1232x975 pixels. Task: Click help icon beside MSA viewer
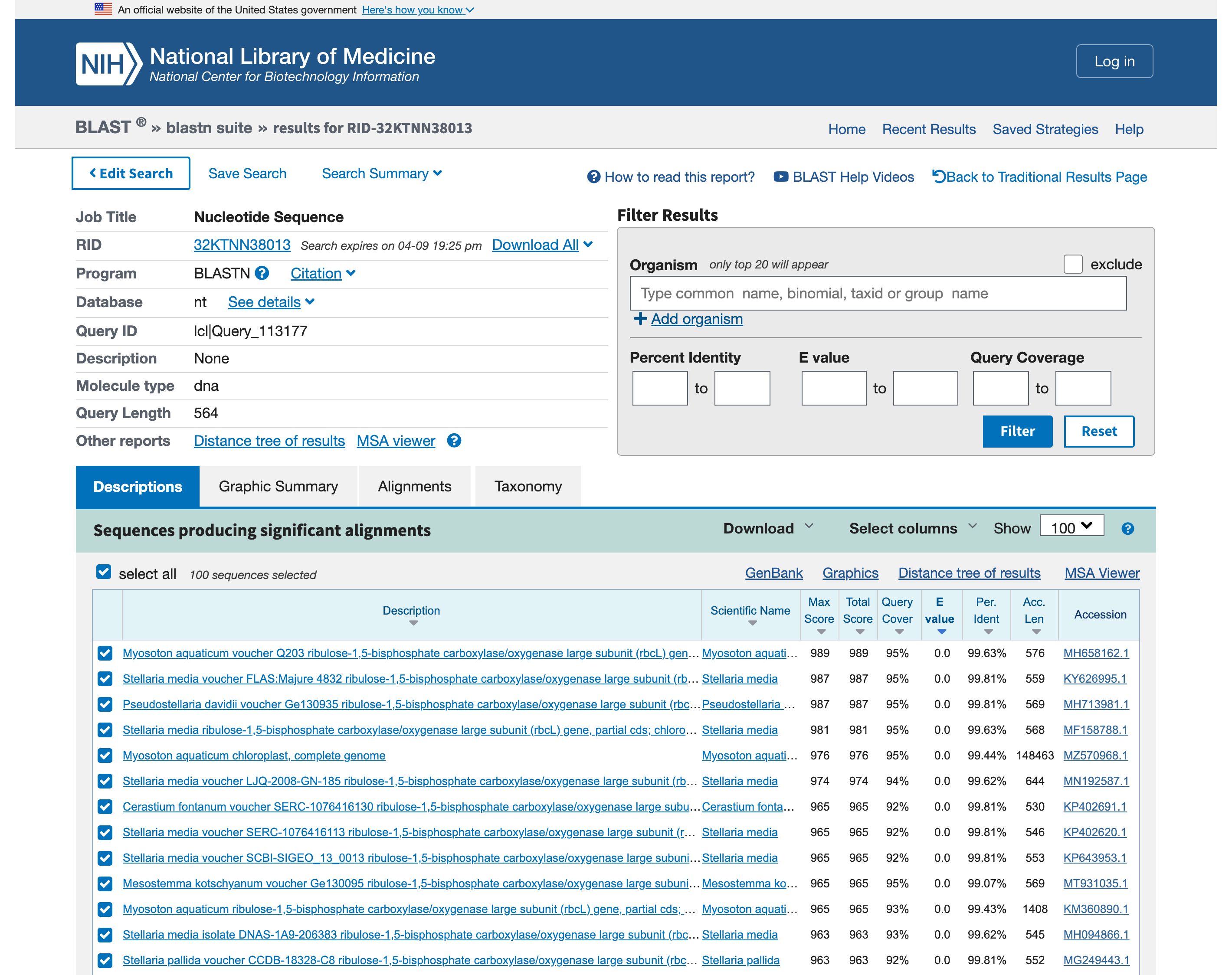[454, 441]
